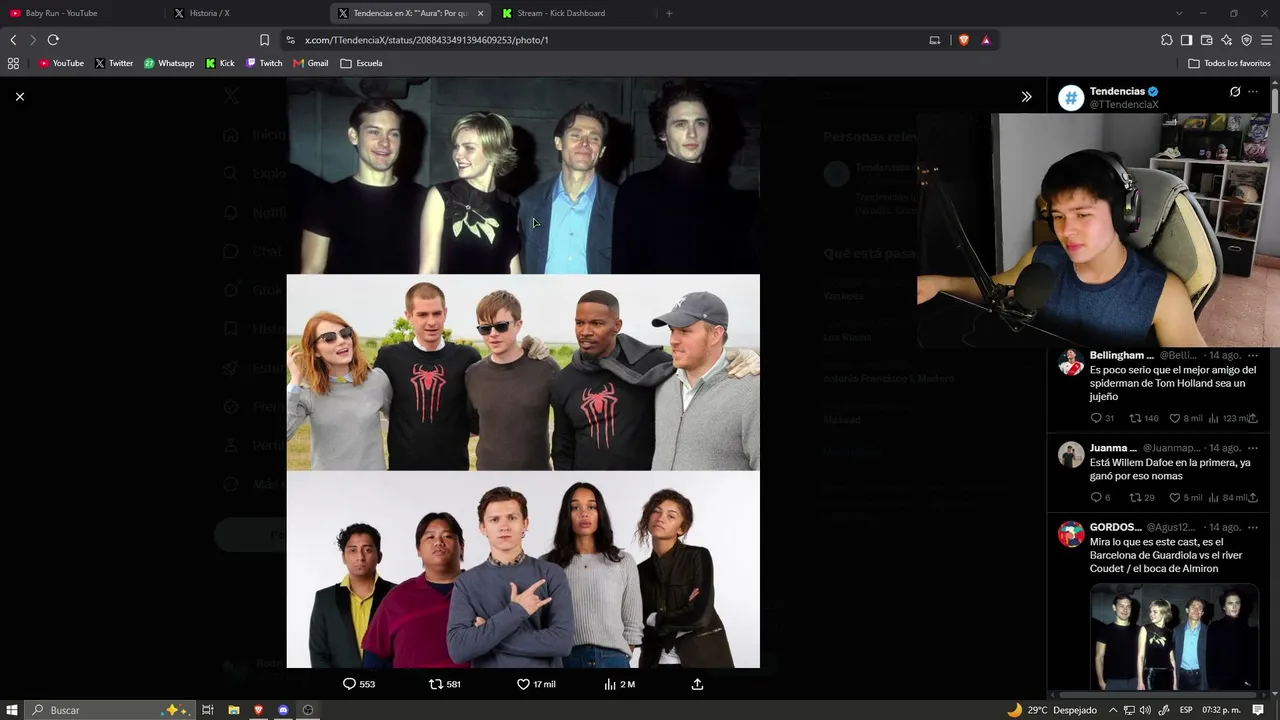Open Task View on the taskbar
Viewport: 1280px width, 720px height.
[208, 710]
